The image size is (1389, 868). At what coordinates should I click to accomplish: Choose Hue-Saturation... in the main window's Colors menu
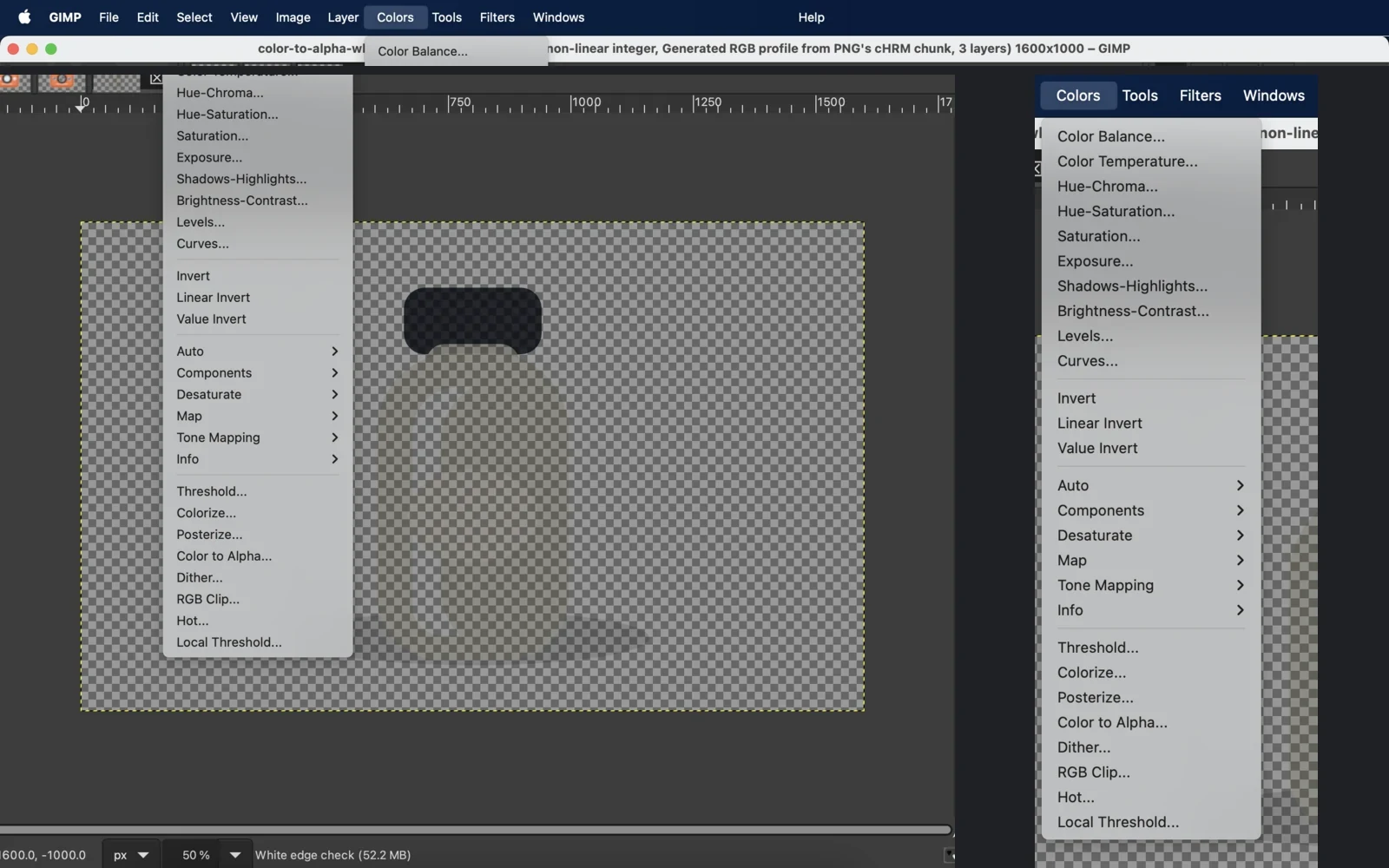[x=258, y=115]
